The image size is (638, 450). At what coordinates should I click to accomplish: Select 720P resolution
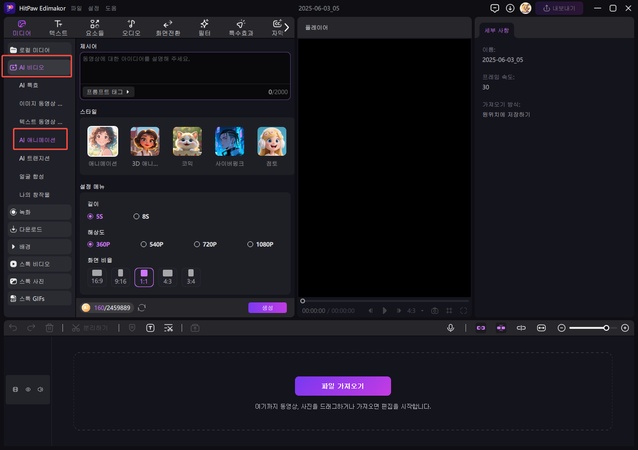(x=205, y=244)
